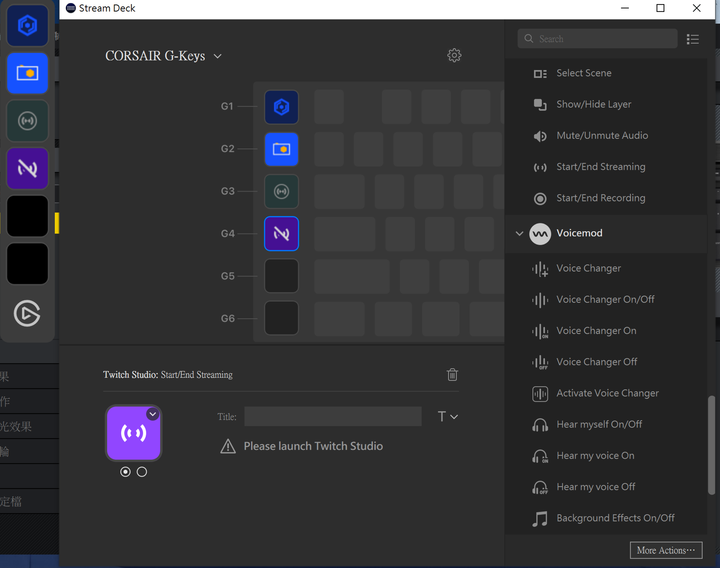Screen dimensions: 720x568
Task: Click the Hear my voice Off icon
Action: (x=540, y=487)
